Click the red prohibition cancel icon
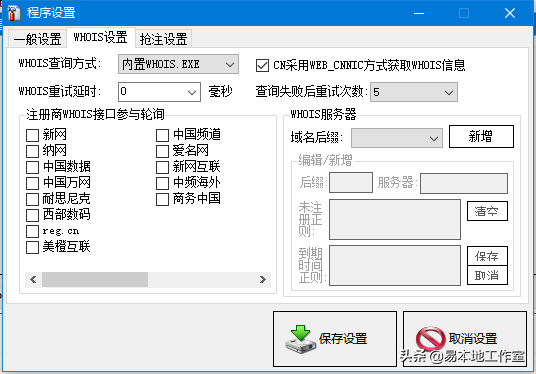536x374 pixels. coord(430,339)
